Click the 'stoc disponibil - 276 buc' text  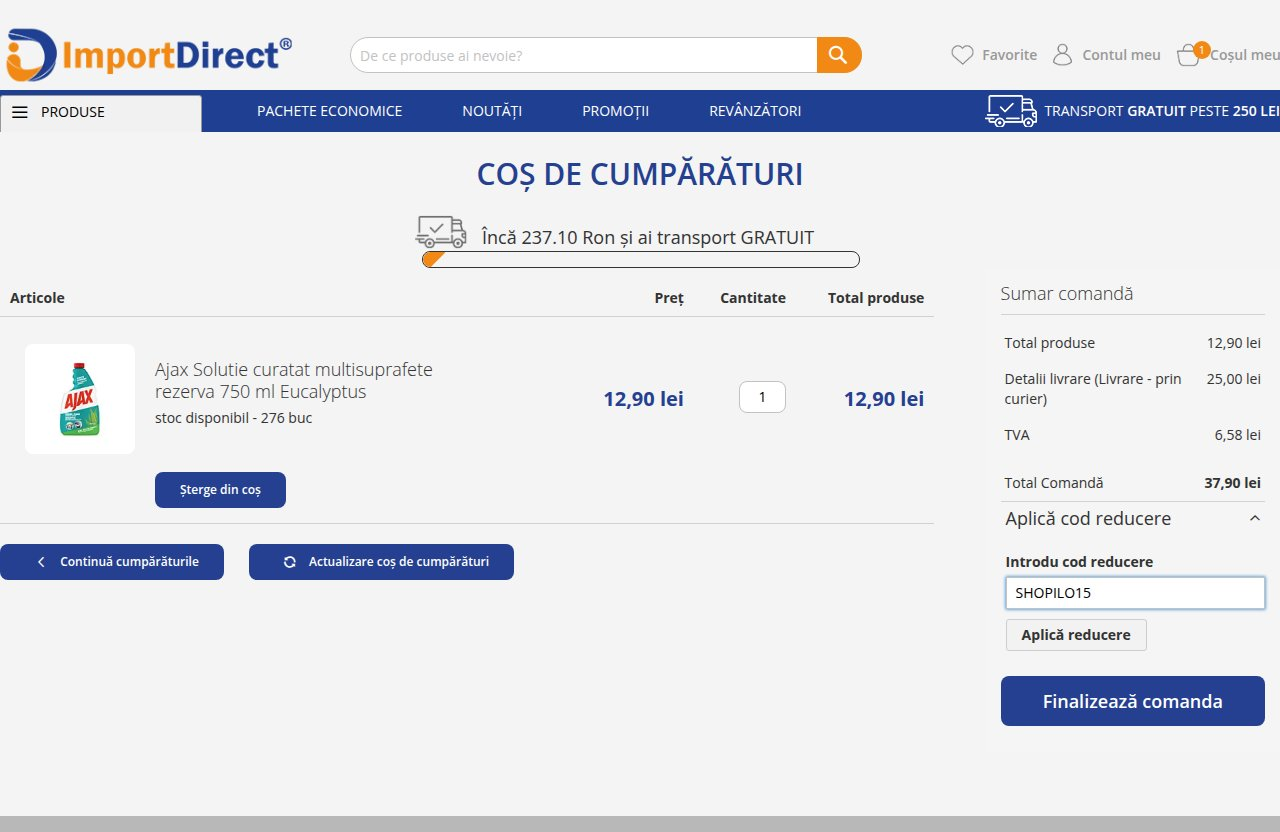tap(233, 418)
